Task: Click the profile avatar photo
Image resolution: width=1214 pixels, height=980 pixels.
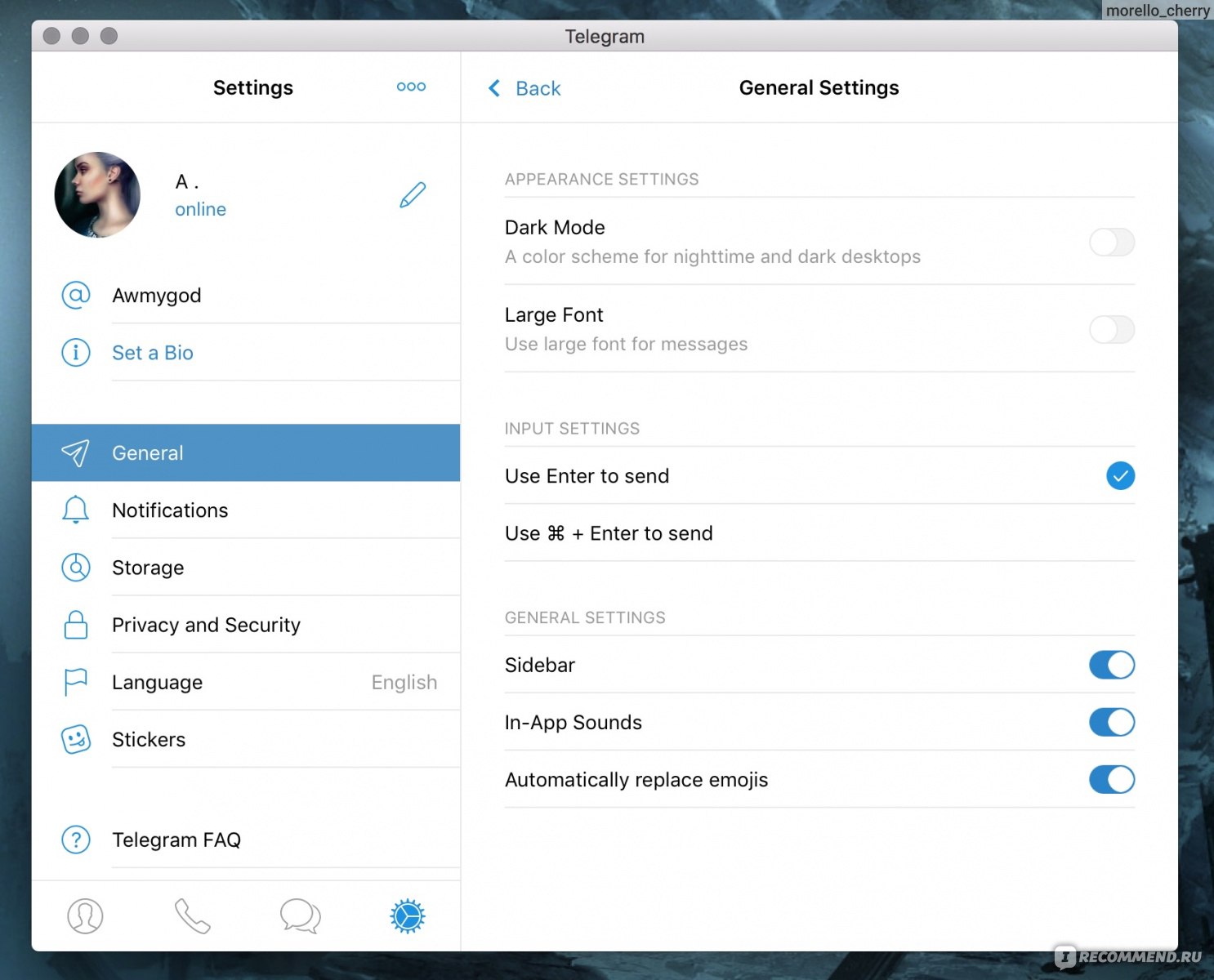Action: pyautogui.click(x=97, y=195)
